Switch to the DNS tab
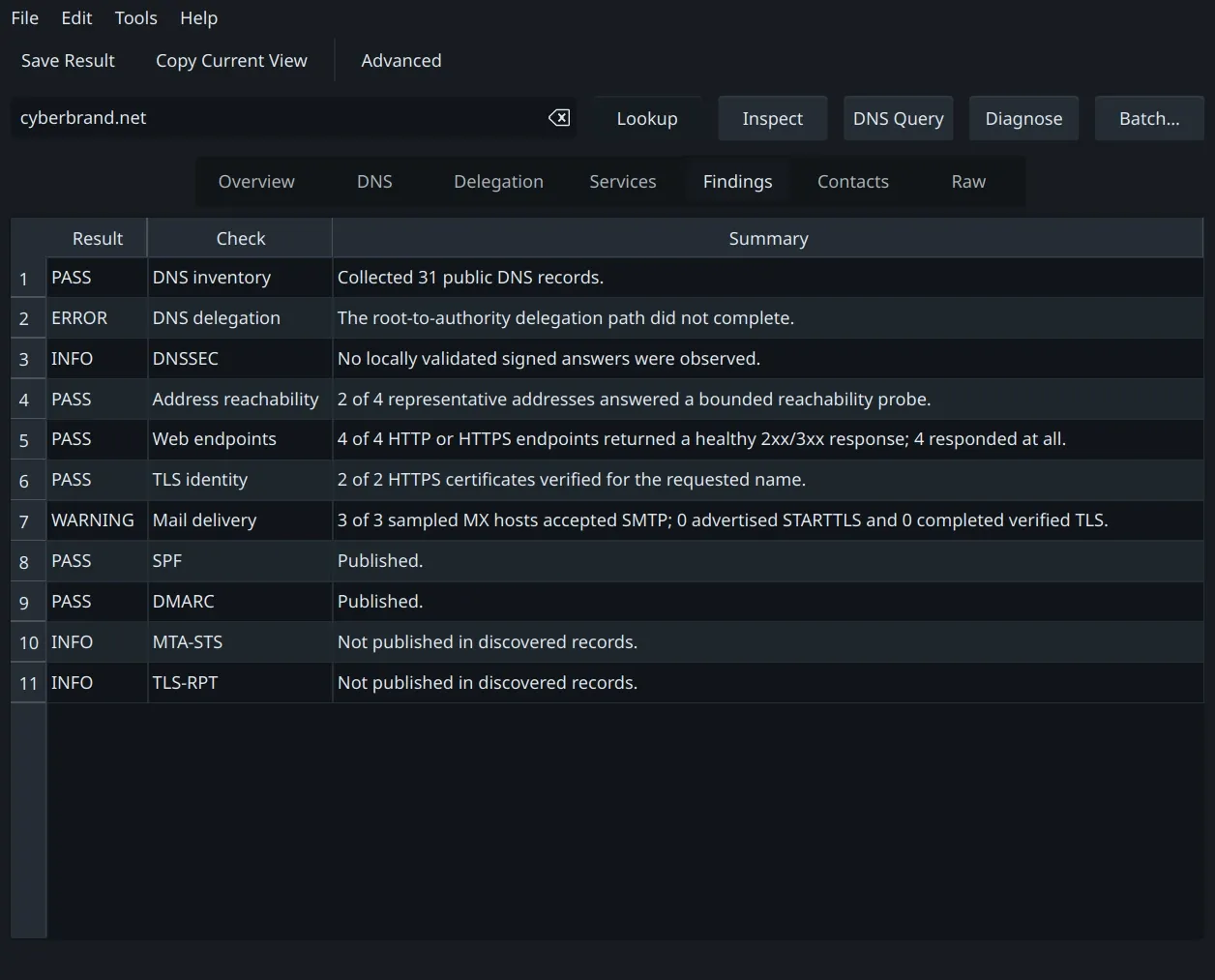Screen dimensions: 1215x980 (x=374, y=182)
